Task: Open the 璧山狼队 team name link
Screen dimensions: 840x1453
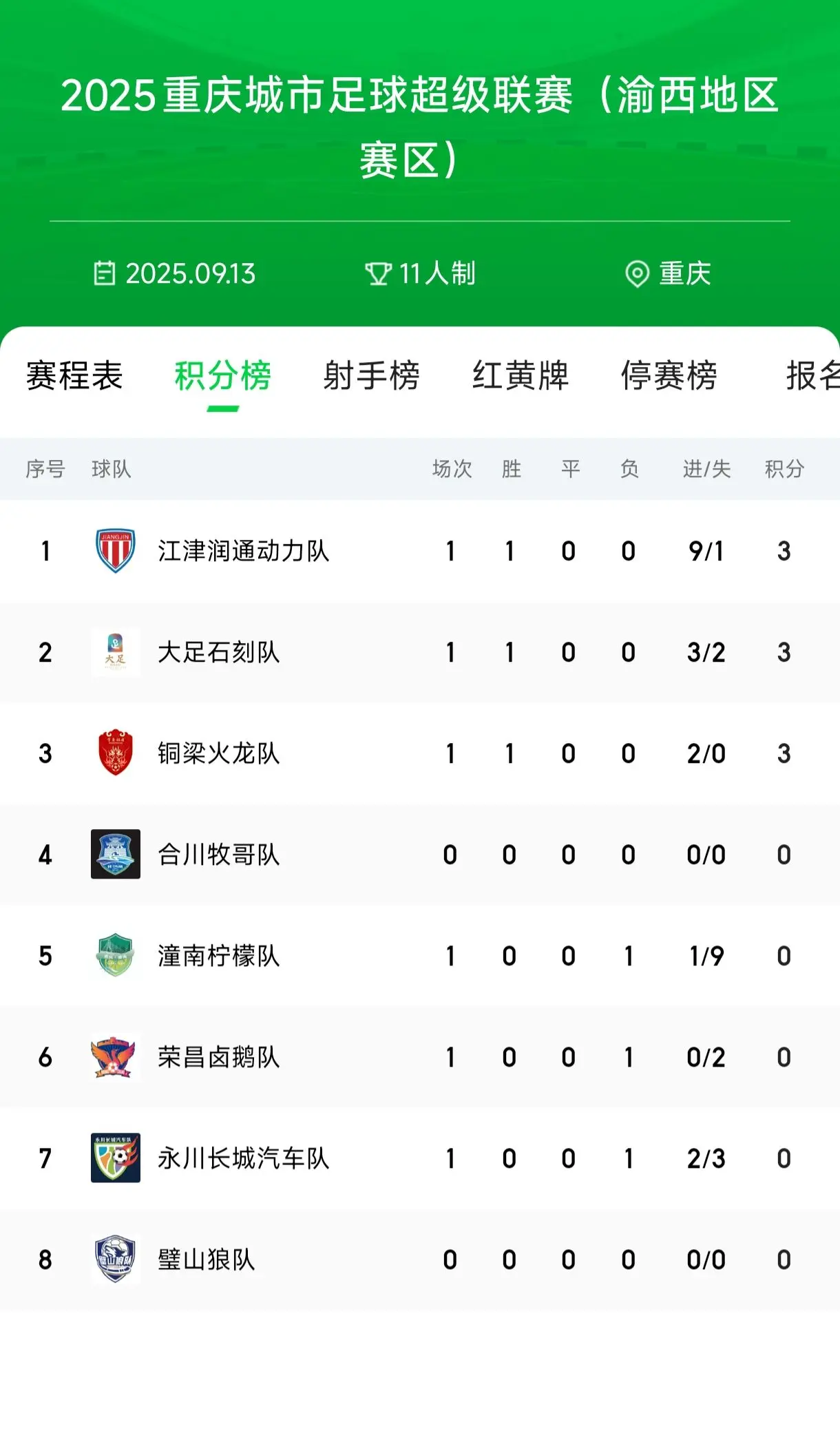Action: [207, 1259]
